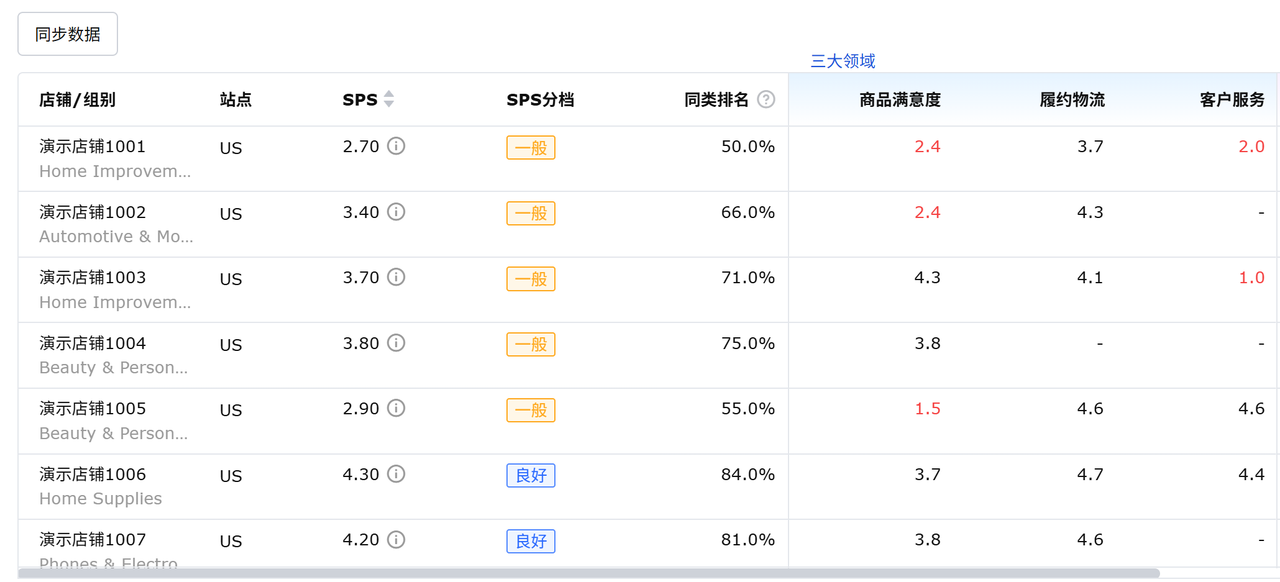Open store 演示店铺1004
This screenshot has height=582, width=1280.
(x=93, y=343)
